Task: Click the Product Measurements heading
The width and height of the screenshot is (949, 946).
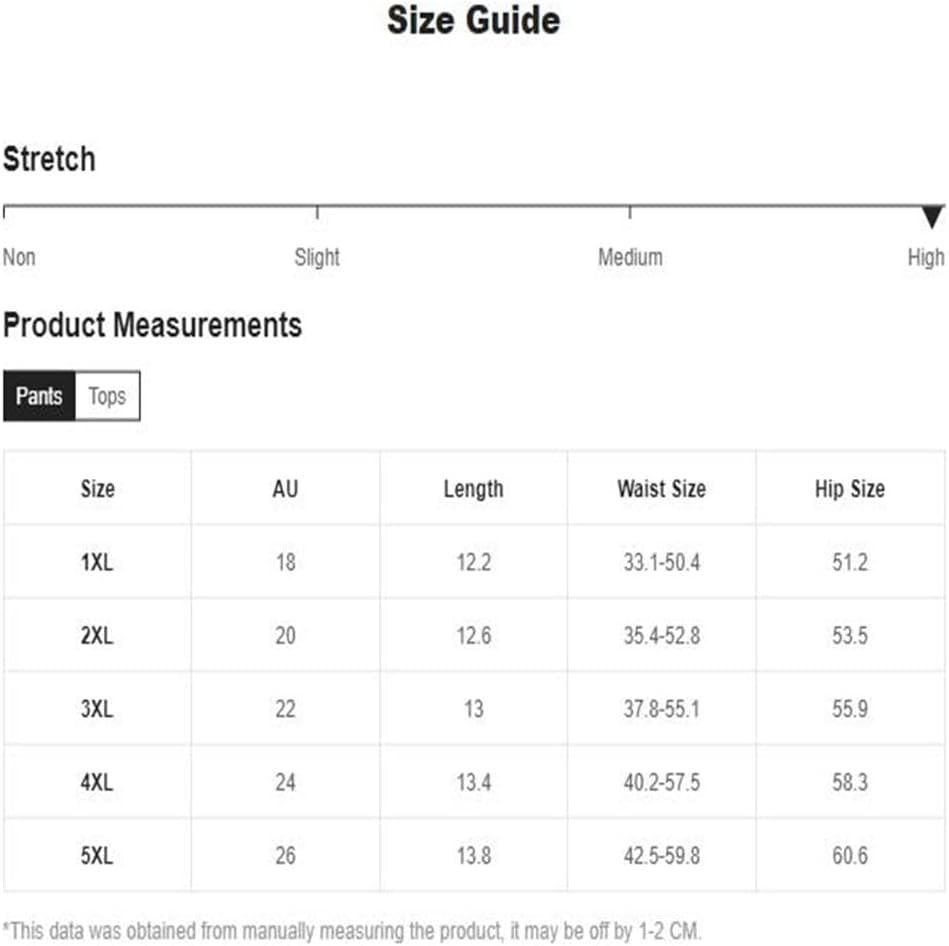Action: coord(153,325)
